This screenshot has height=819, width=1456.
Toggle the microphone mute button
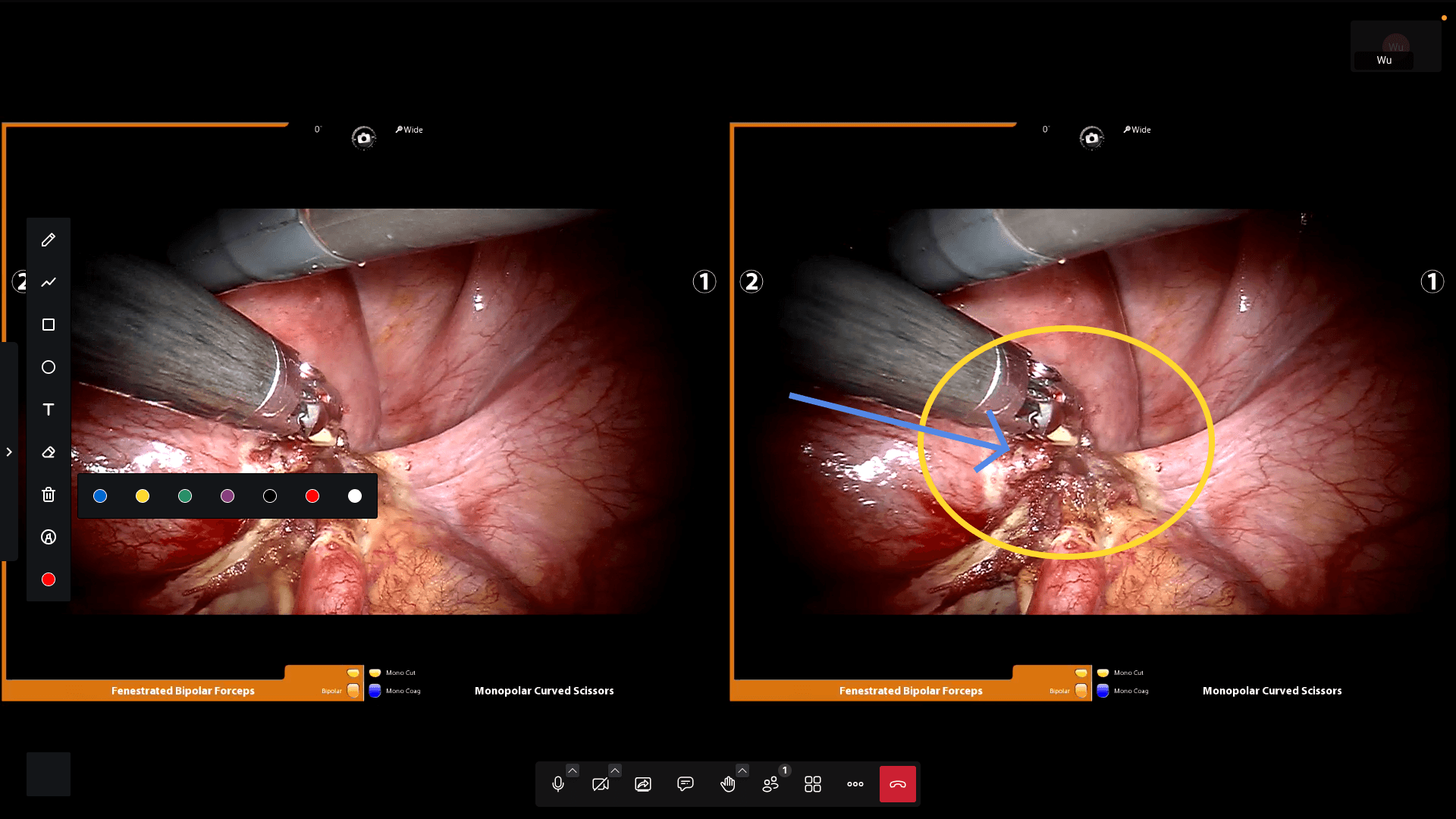[558, 784]
